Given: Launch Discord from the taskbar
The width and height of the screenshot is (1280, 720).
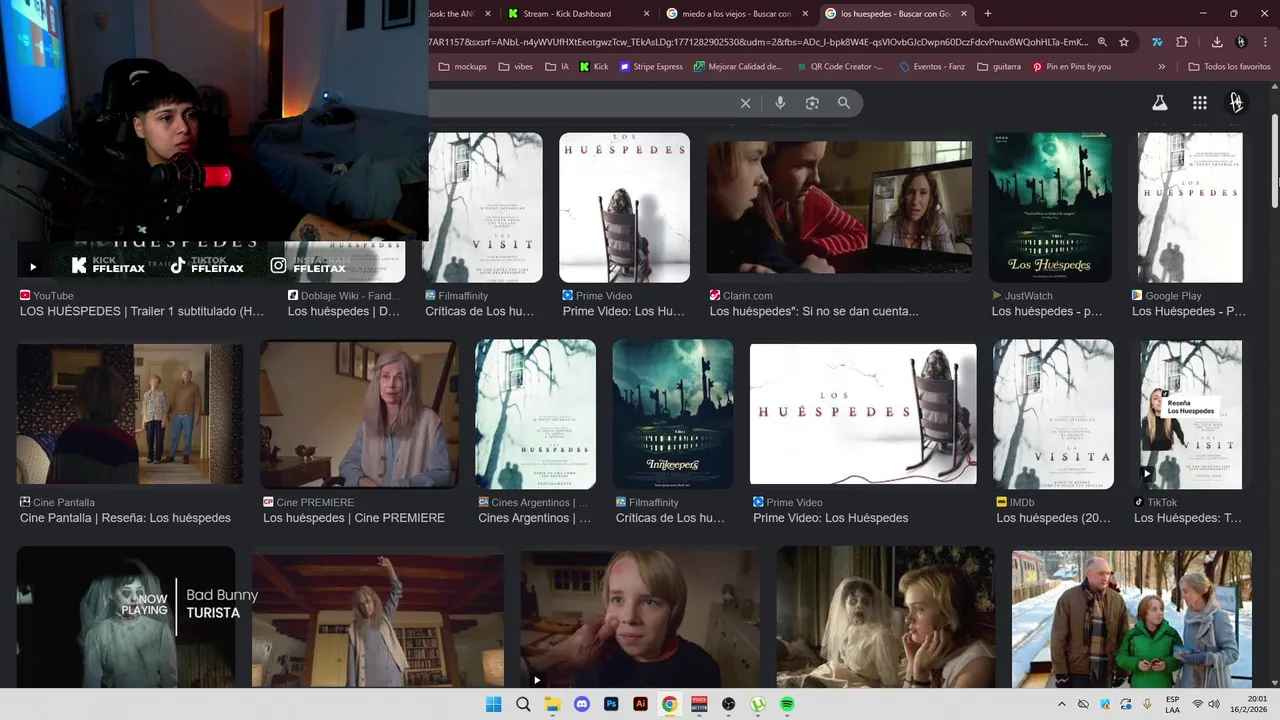Looking at the screenshot, I should tap(582, 704).
